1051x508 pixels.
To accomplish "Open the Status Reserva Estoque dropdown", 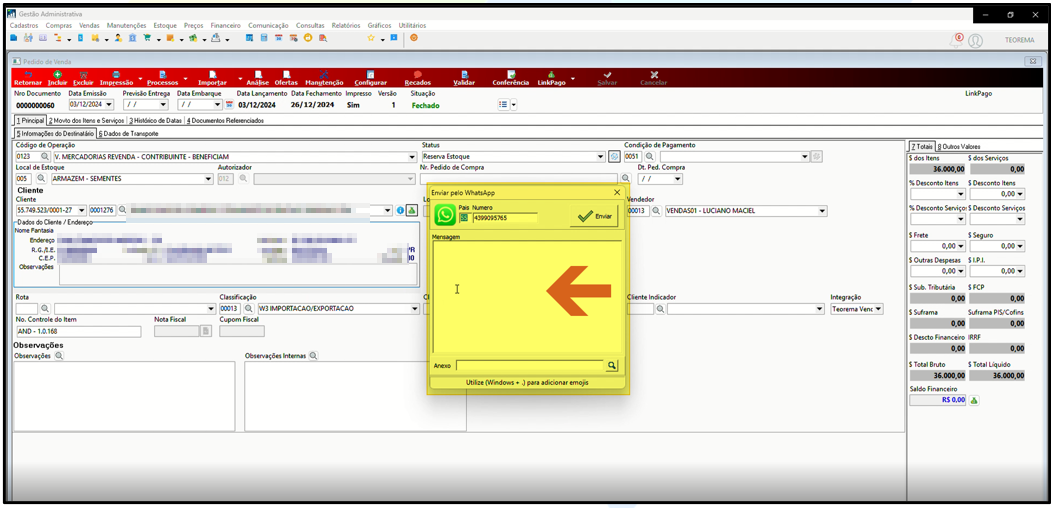I will (601, 156).
